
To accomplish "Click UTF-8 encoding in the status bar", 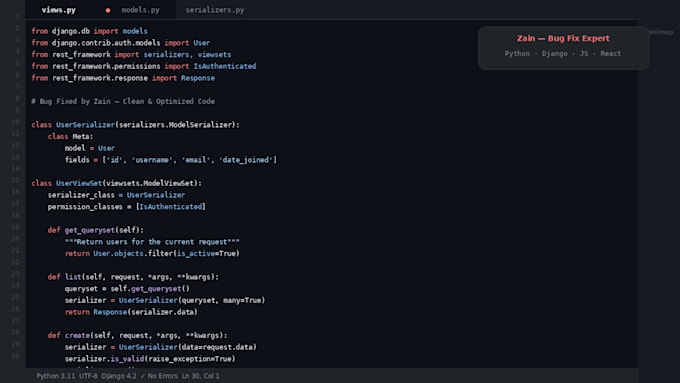I will tap(88, 376).
